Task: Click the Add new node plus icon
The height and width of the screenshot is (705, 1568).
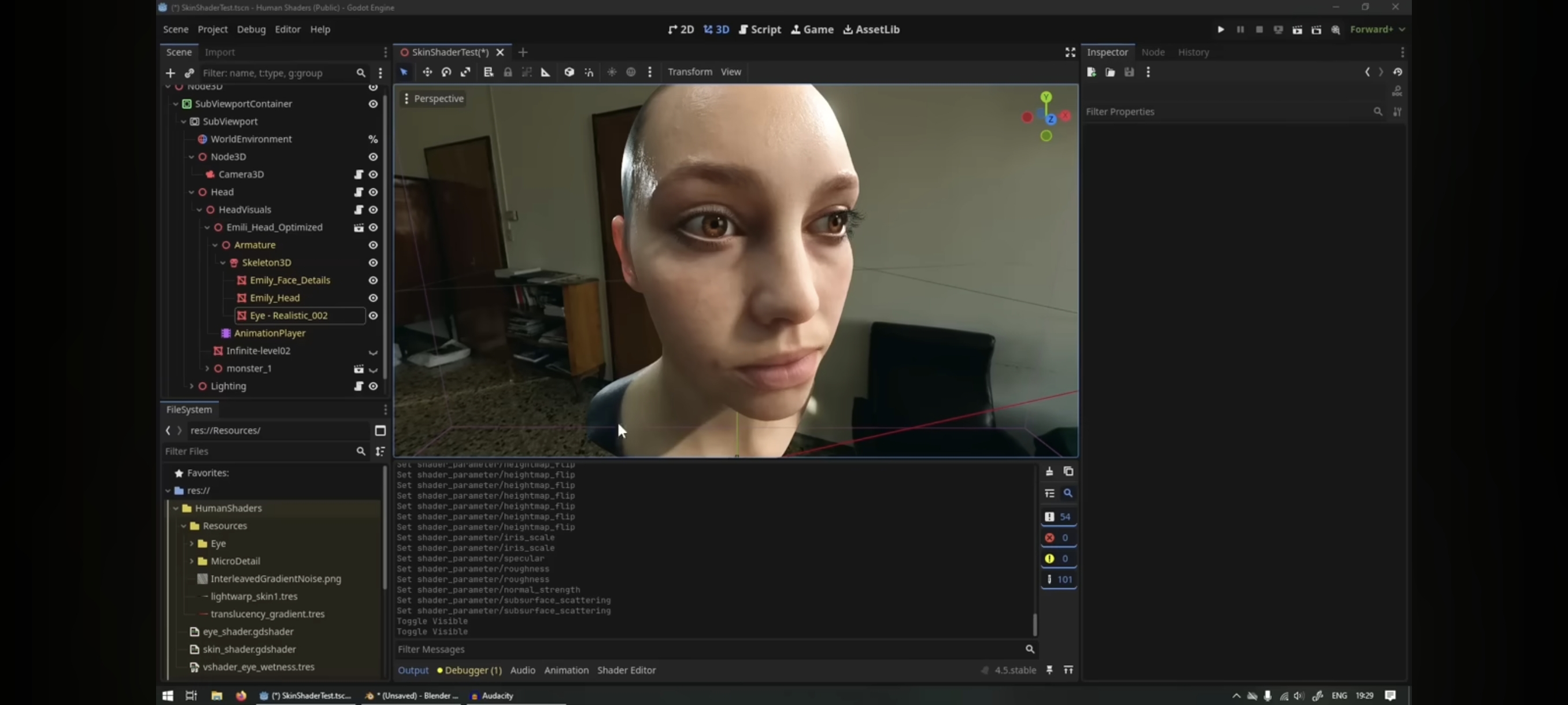Action: point(171,73)
